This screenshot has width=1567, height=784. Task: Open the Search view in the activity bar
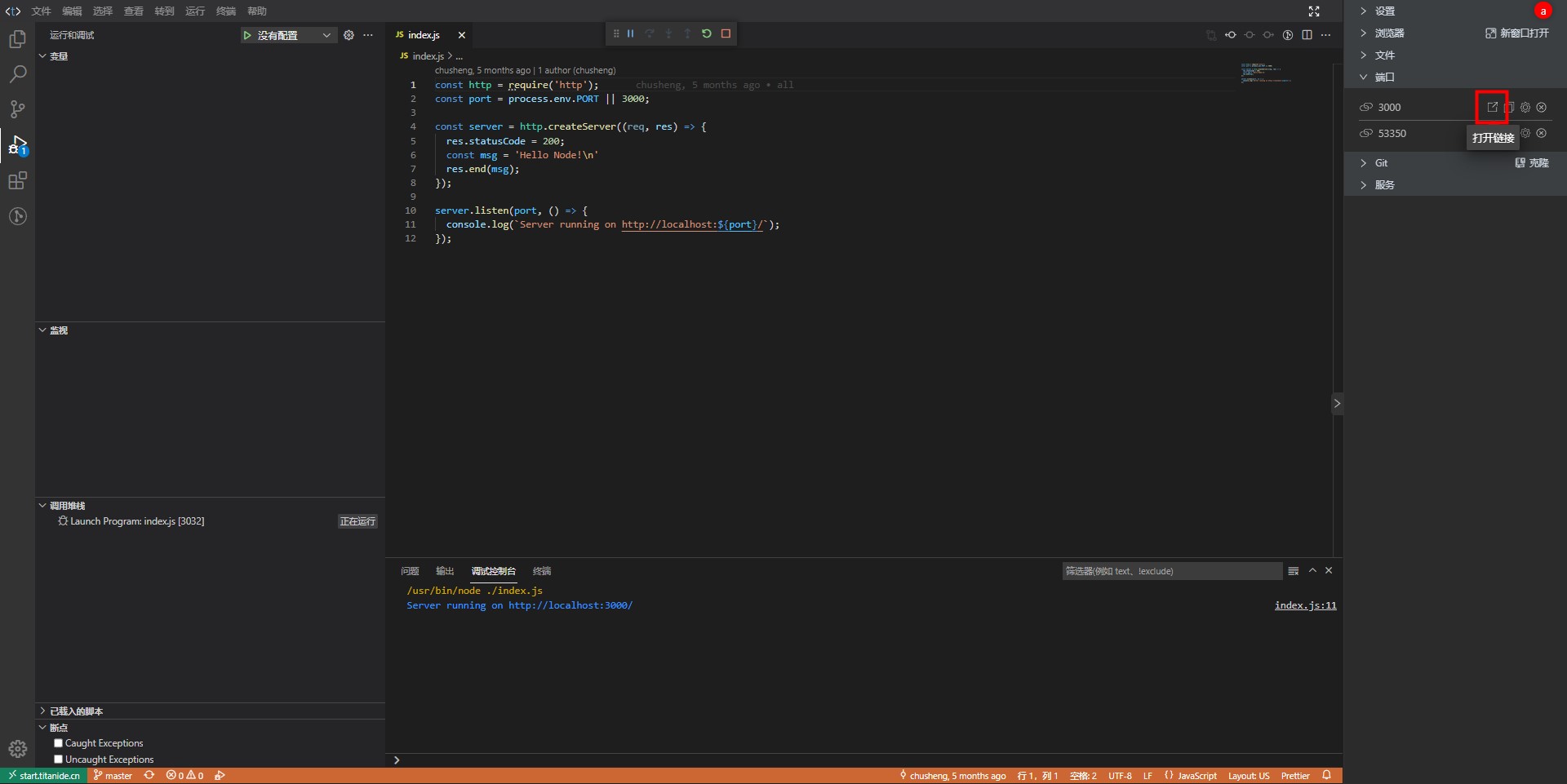[x=17, y=74]
